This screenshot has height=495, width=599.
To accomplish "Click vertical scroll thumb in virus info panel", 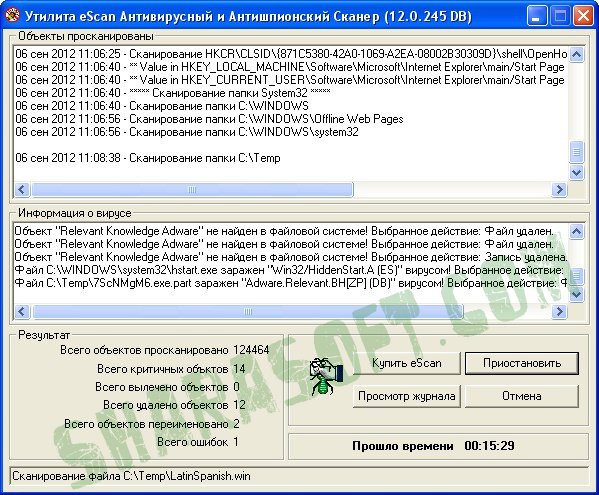I will click(x=576, y=276).
